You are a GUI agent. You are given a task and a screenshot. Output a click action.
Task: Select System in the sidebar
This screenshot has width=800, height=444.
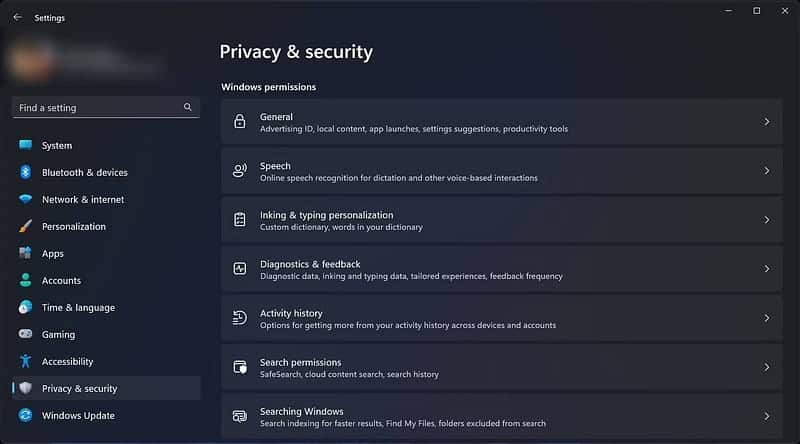(x=106, y=145)
